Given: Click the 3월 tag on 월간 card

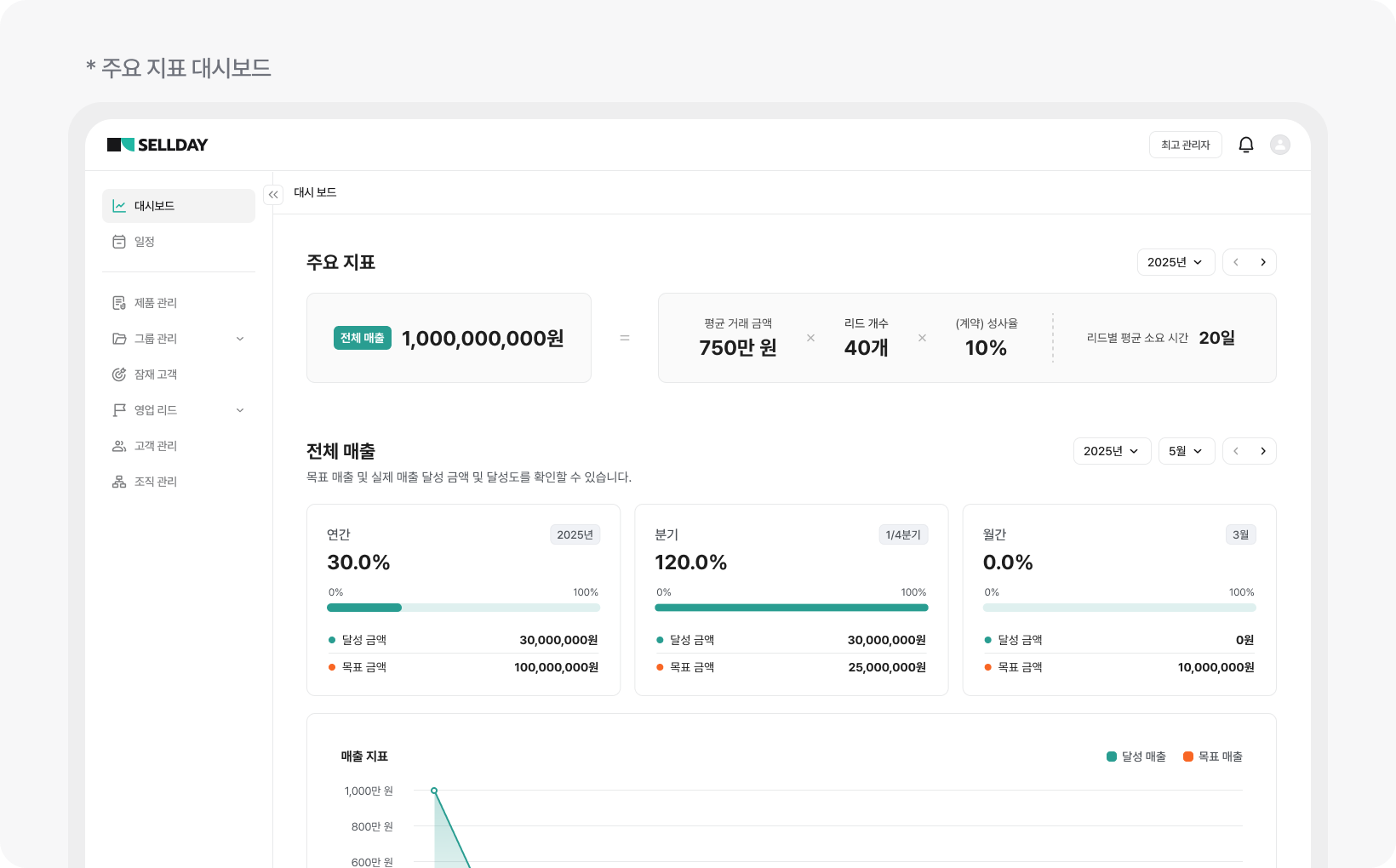Looking at the screenshot, I should (1241, 534).
